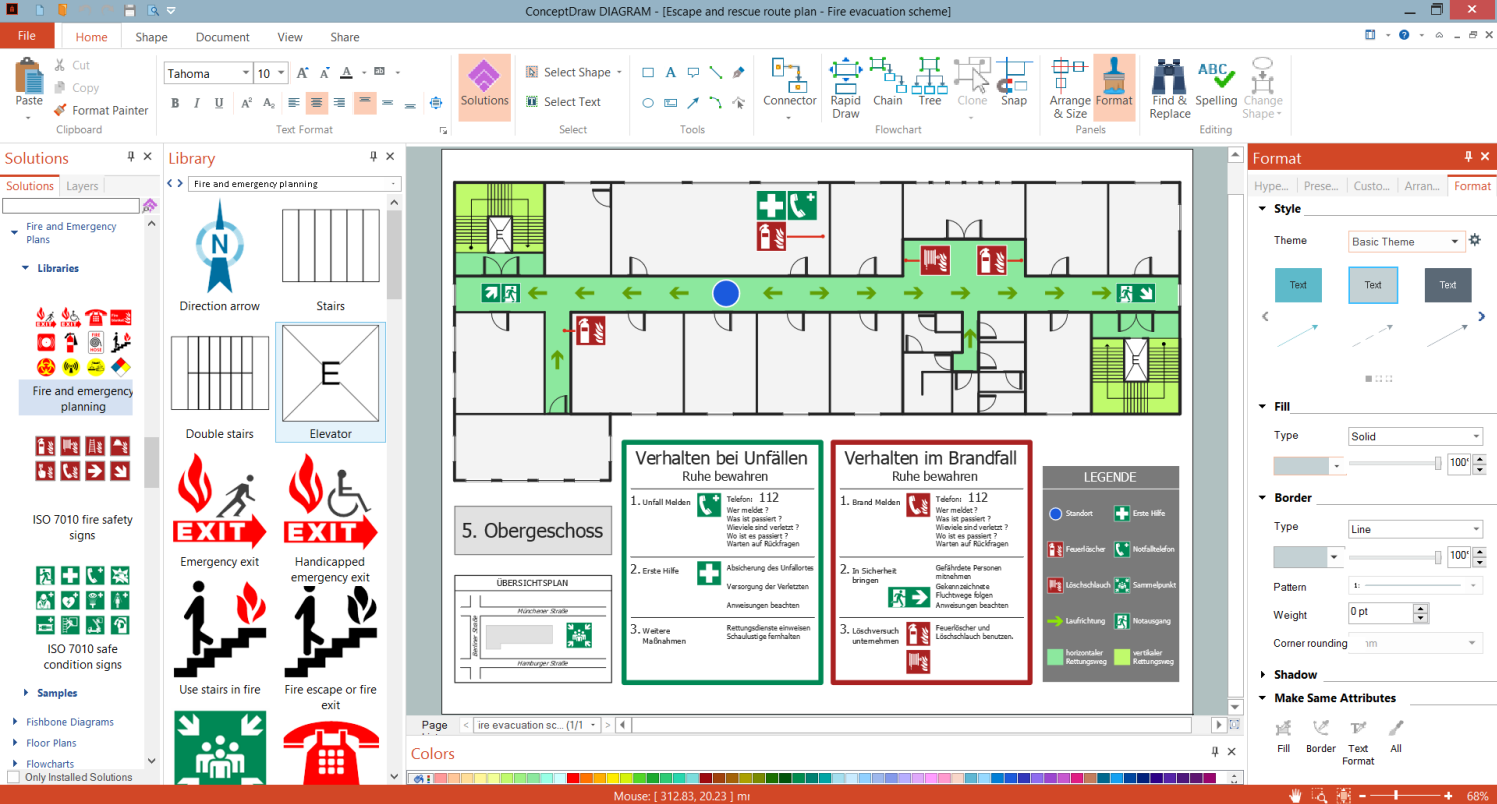Switch to the Share ribbon tab
The width and height of the screenshot is (1497, 804).
tap(345, 37)
